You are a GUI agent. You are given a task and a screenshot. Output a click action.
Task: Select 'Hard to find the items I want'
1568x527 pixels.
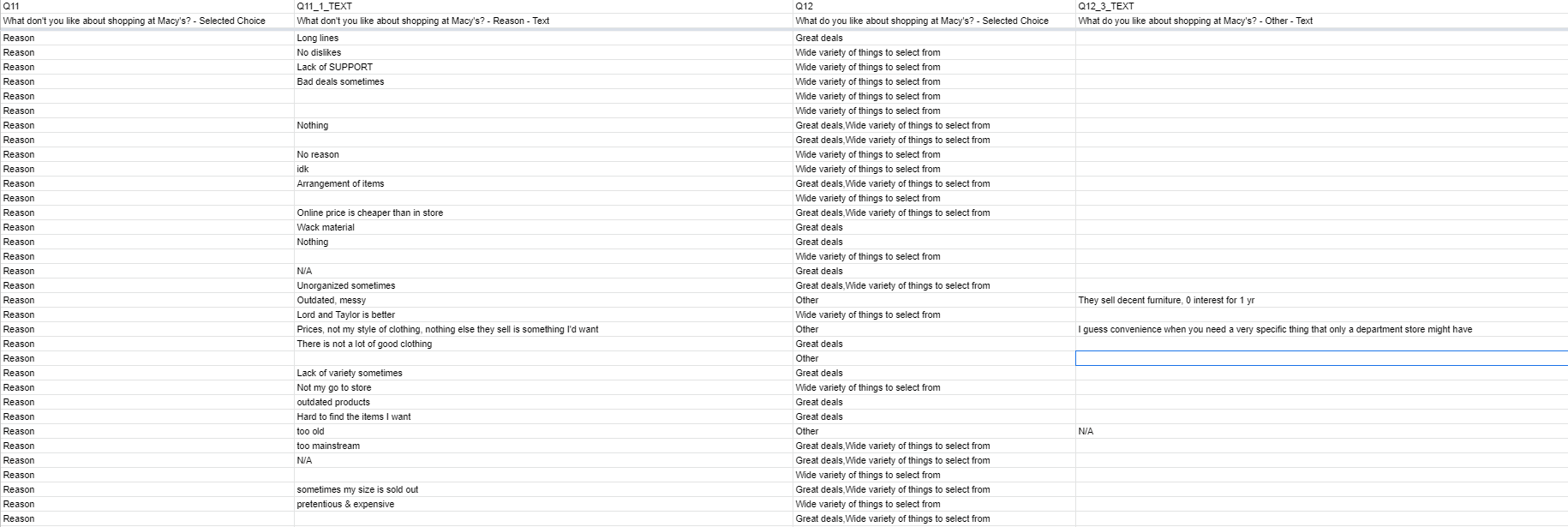pyautogui.click(x=543, y=416)
